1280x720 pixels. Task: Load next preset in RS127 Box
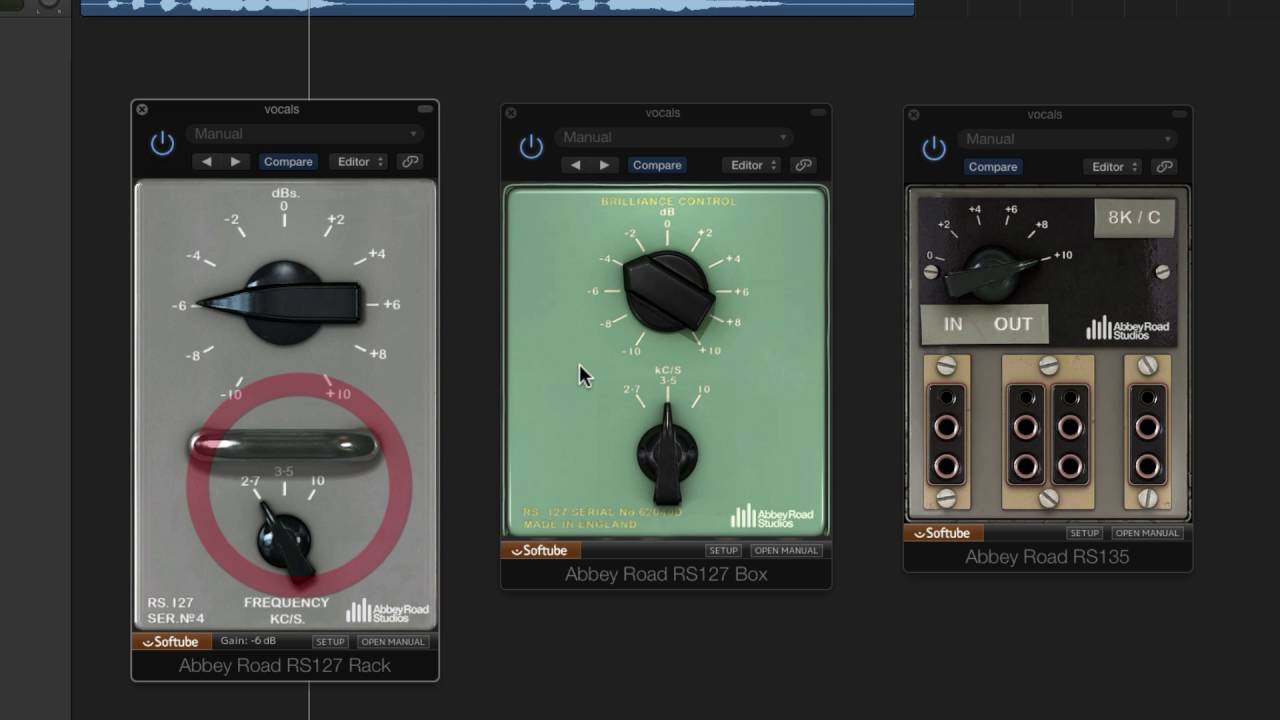pyautogui.click(x=604, y=166)
